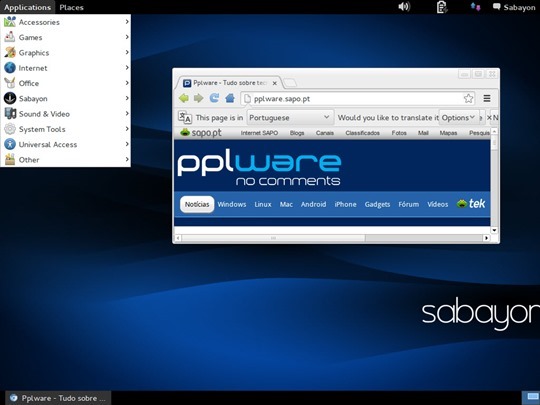Viewport: 540px width, 405px height.
Task: Expand the Office submenu arrow
Action: 127,83
